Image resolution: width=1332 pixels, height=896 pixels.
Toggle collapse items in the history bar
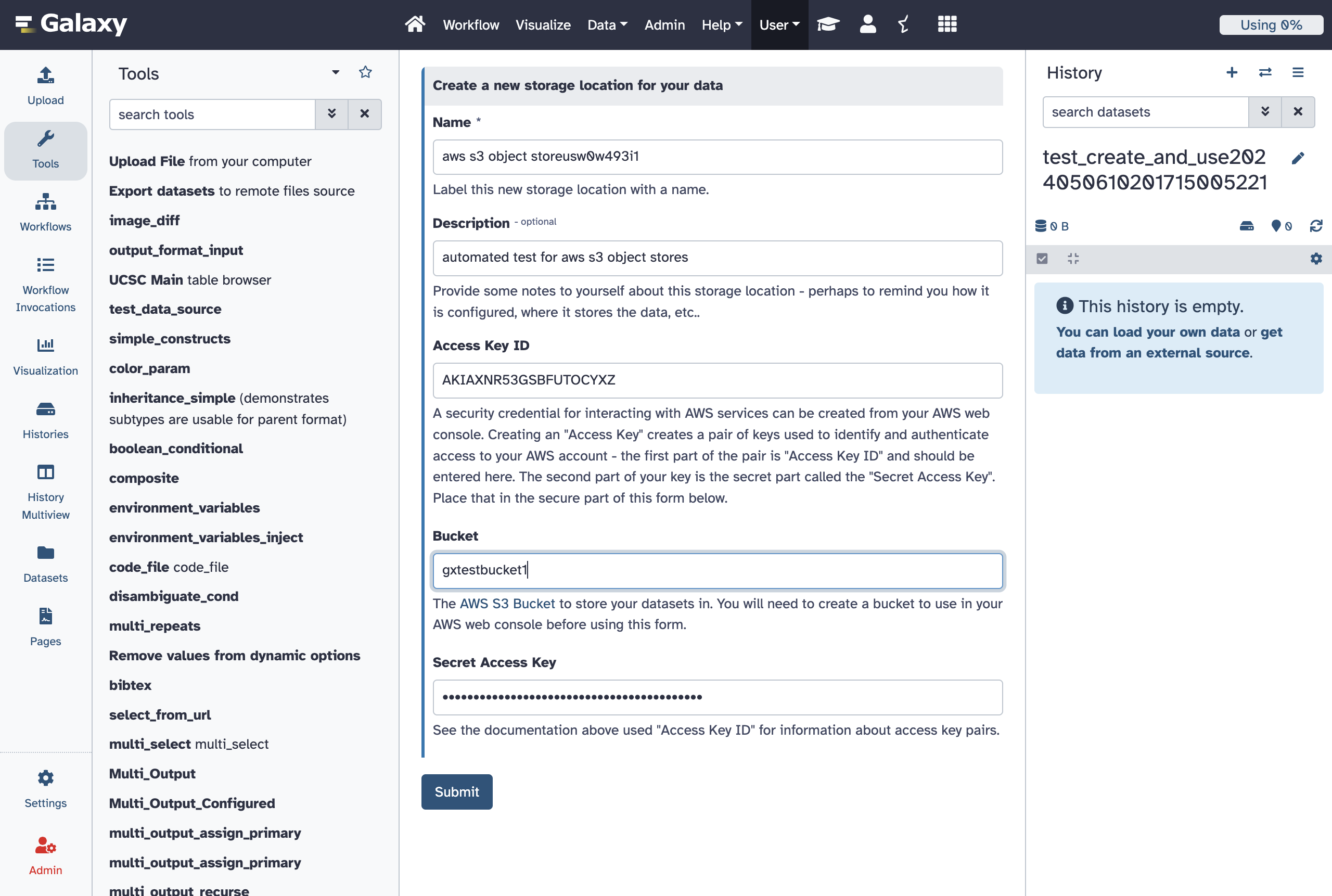tap(1072, 259)
